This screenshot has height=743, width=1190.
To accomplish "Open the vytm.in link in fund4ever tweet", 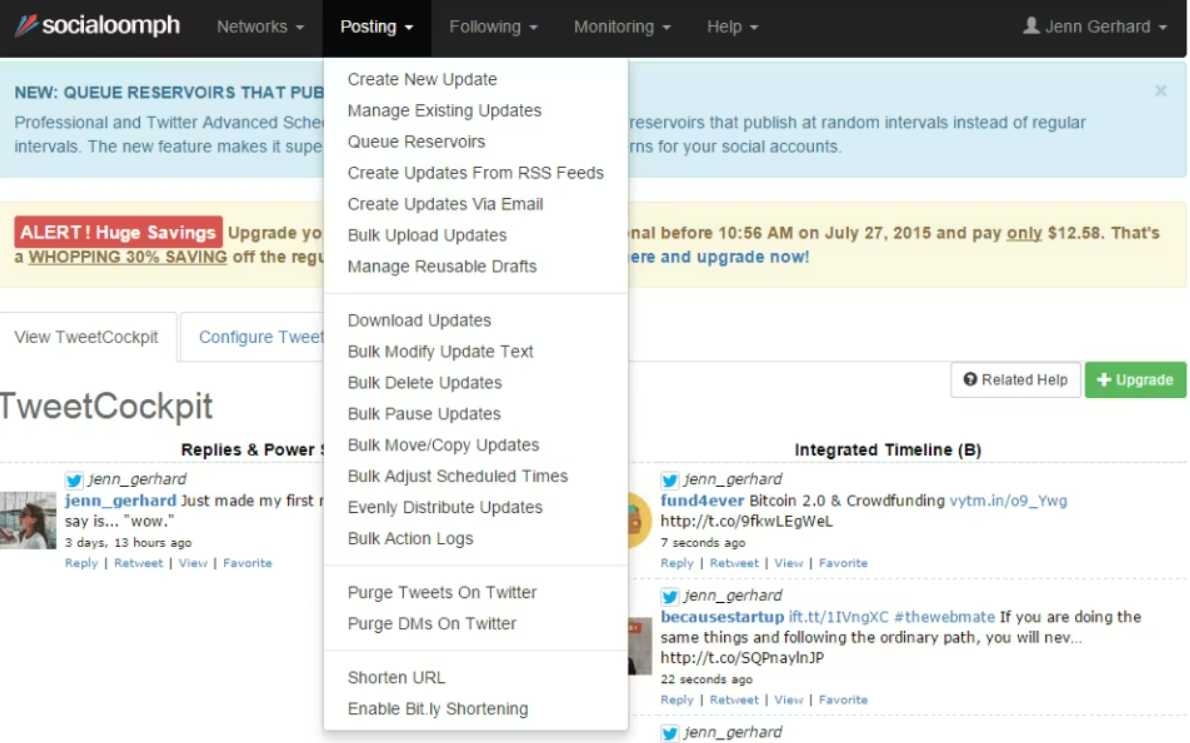I will coord(1008,500).
